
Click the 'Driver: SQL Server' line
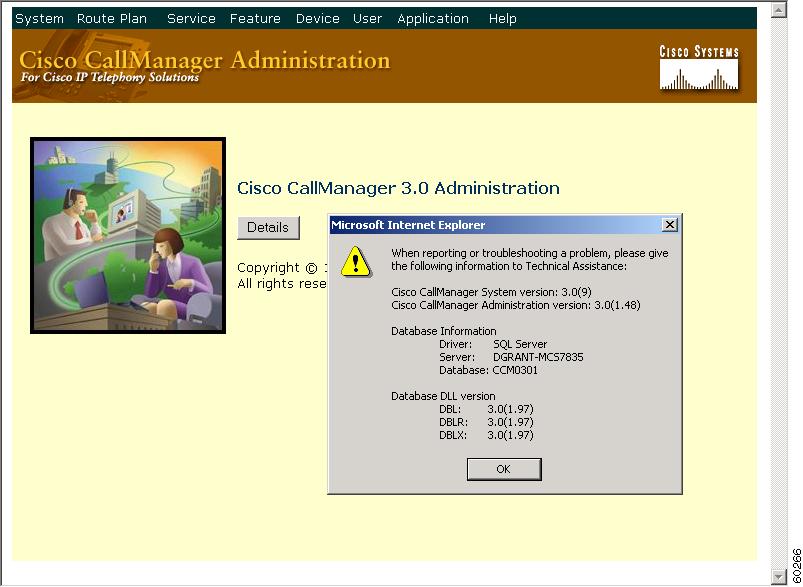point(493,344)
